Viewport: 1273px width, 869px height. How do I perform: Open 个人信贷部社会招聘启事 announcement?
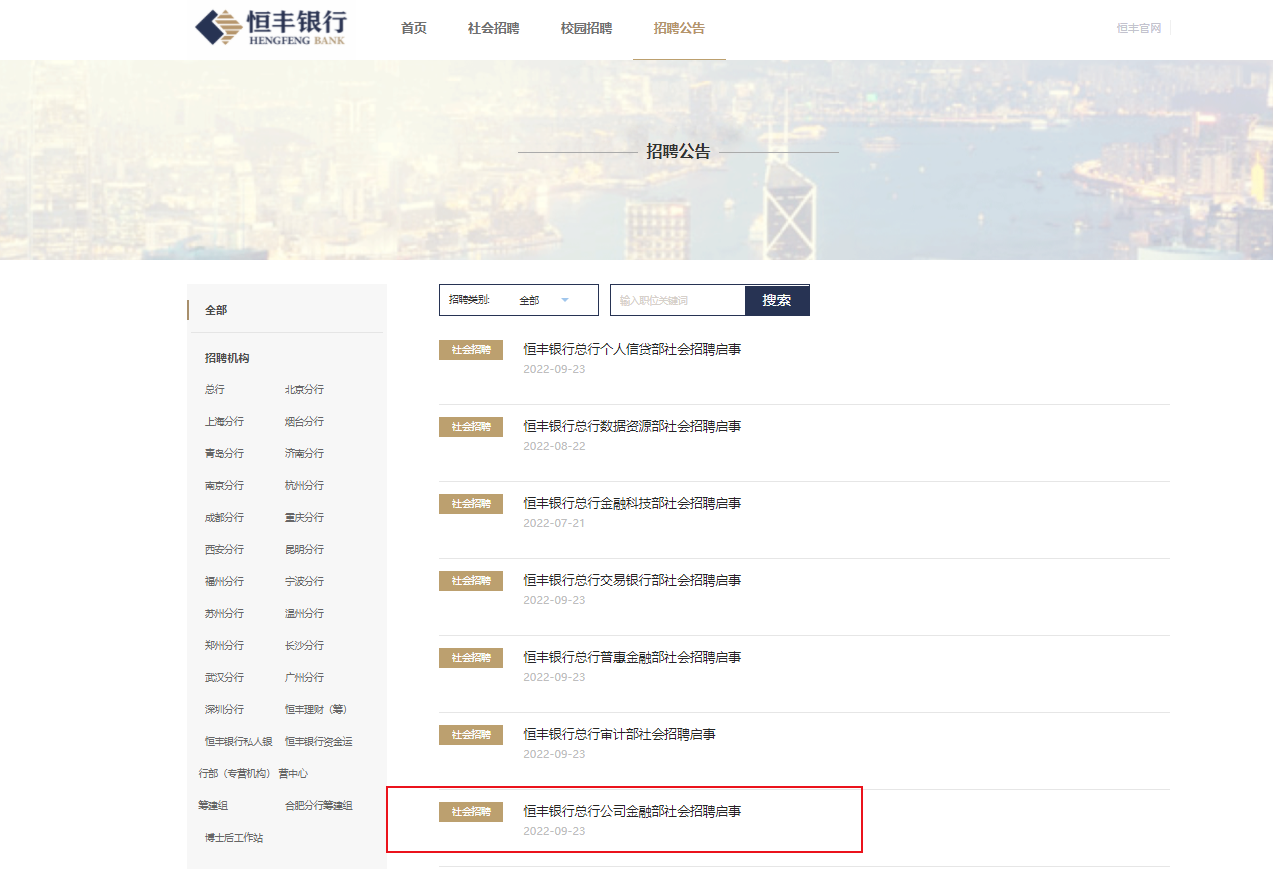click(632, 349)
